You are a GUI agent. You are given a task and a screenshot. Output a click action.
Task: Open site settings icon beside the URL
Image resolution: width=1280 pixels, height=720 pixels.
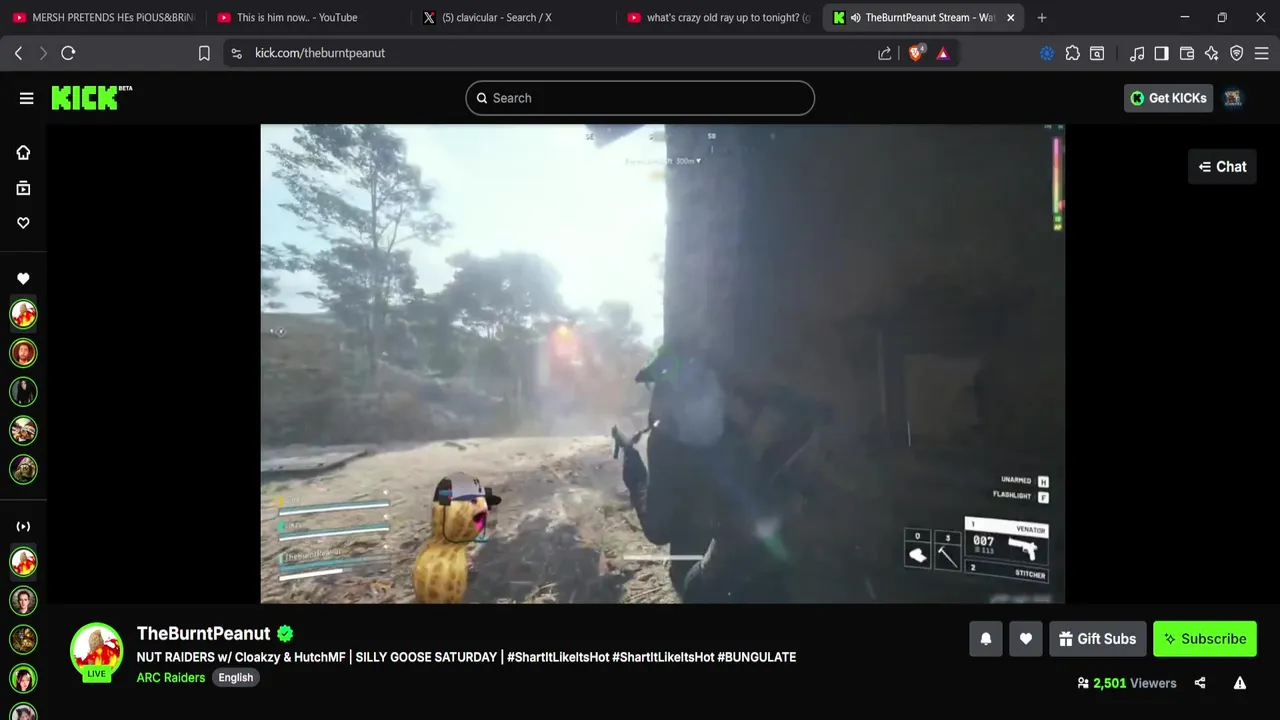click(x=236, y=54)
